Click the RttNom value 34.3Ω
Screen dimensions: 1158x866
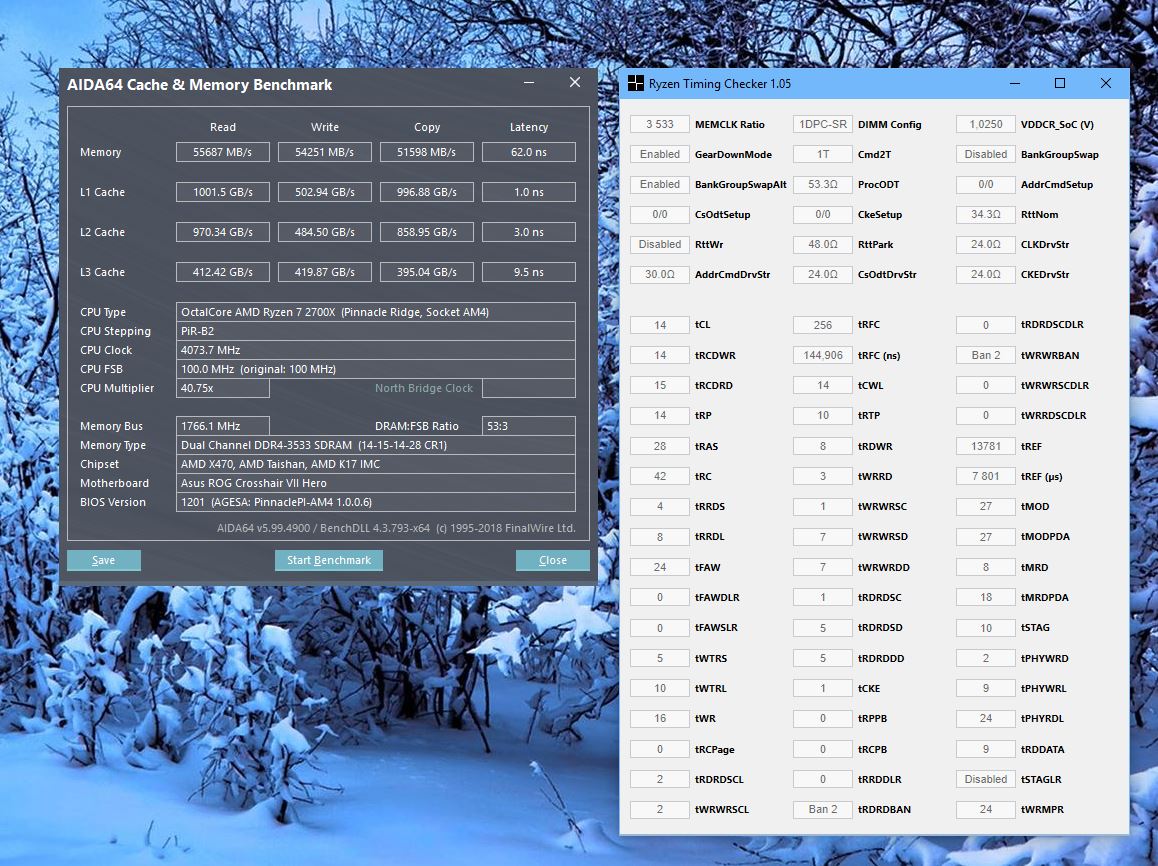click(x=986, y=214)
